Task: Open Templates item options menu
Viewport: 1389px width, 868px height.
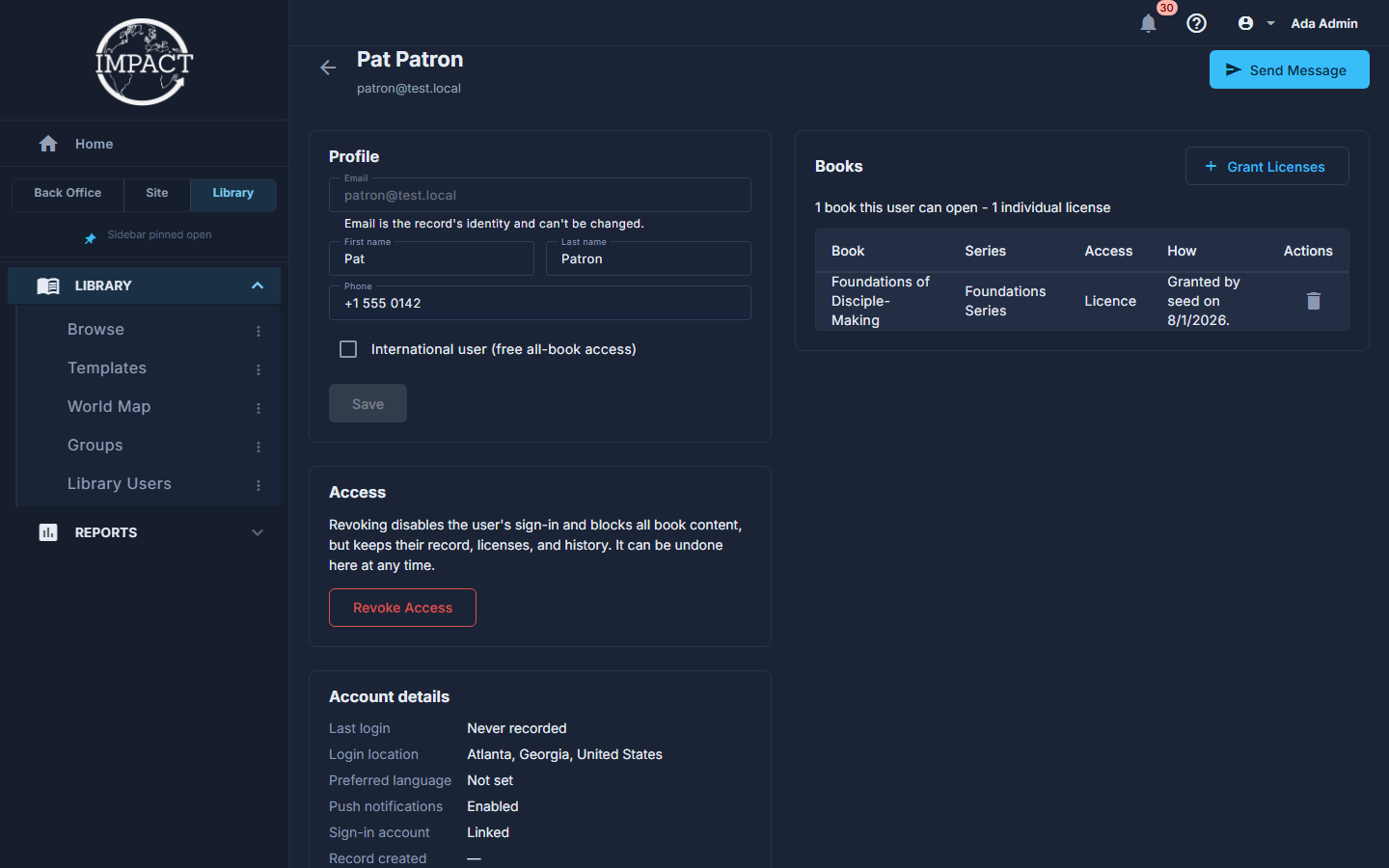Action: click(x=259, y=369)
